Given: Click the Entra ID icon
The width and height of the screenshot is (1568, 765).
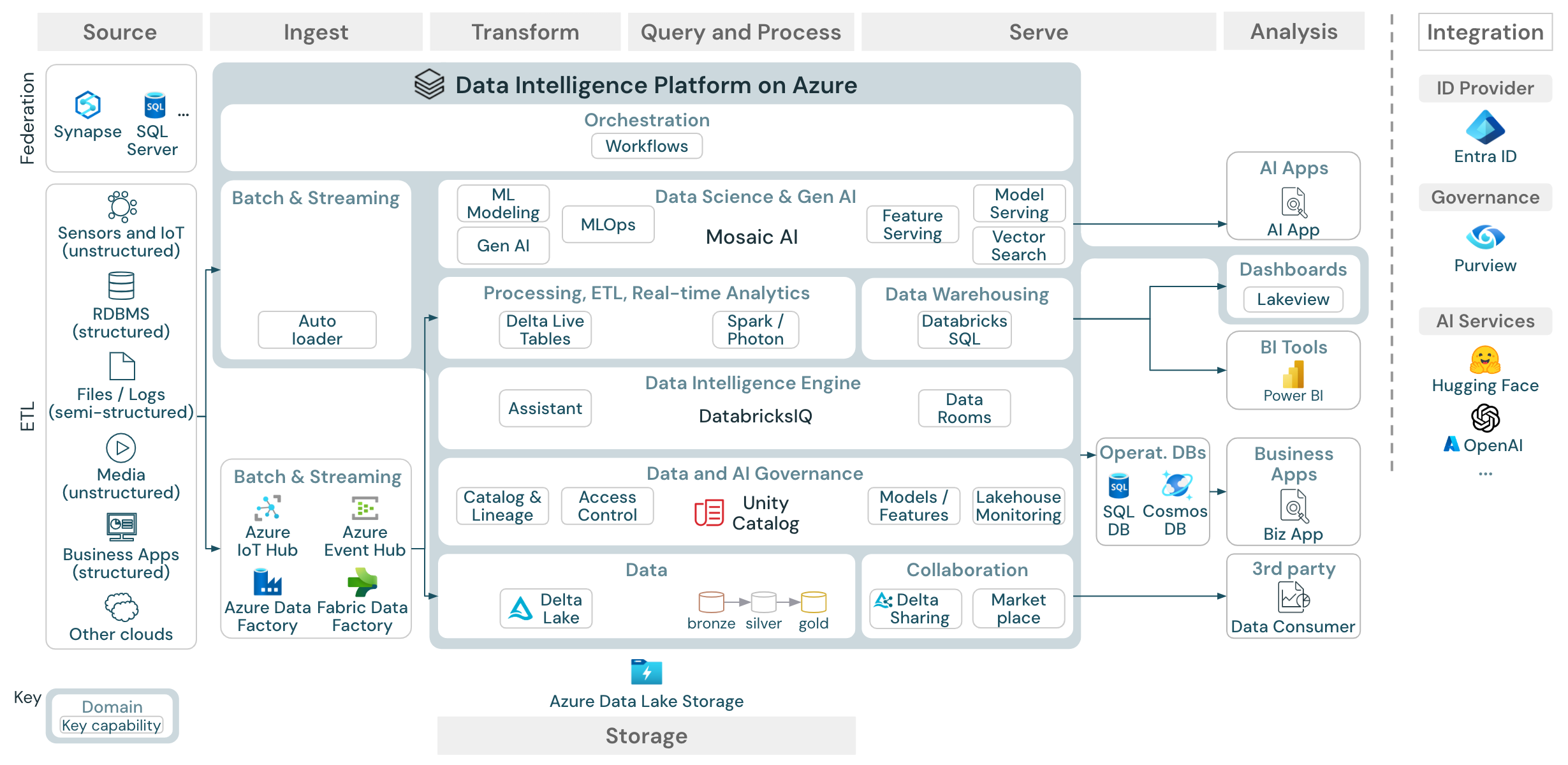Looking at the screenshot, I should tap(1485, 127).
